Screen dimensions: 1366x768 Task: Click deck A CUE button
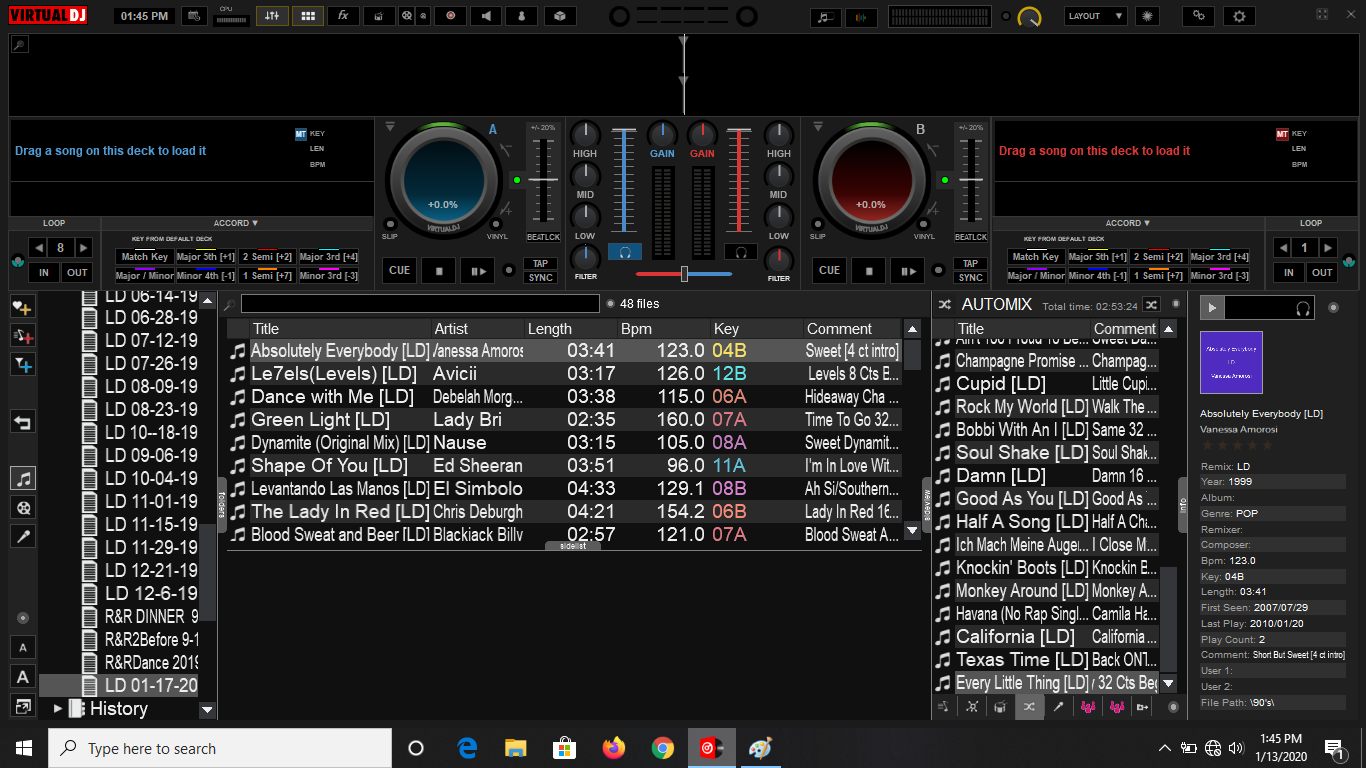399,270
